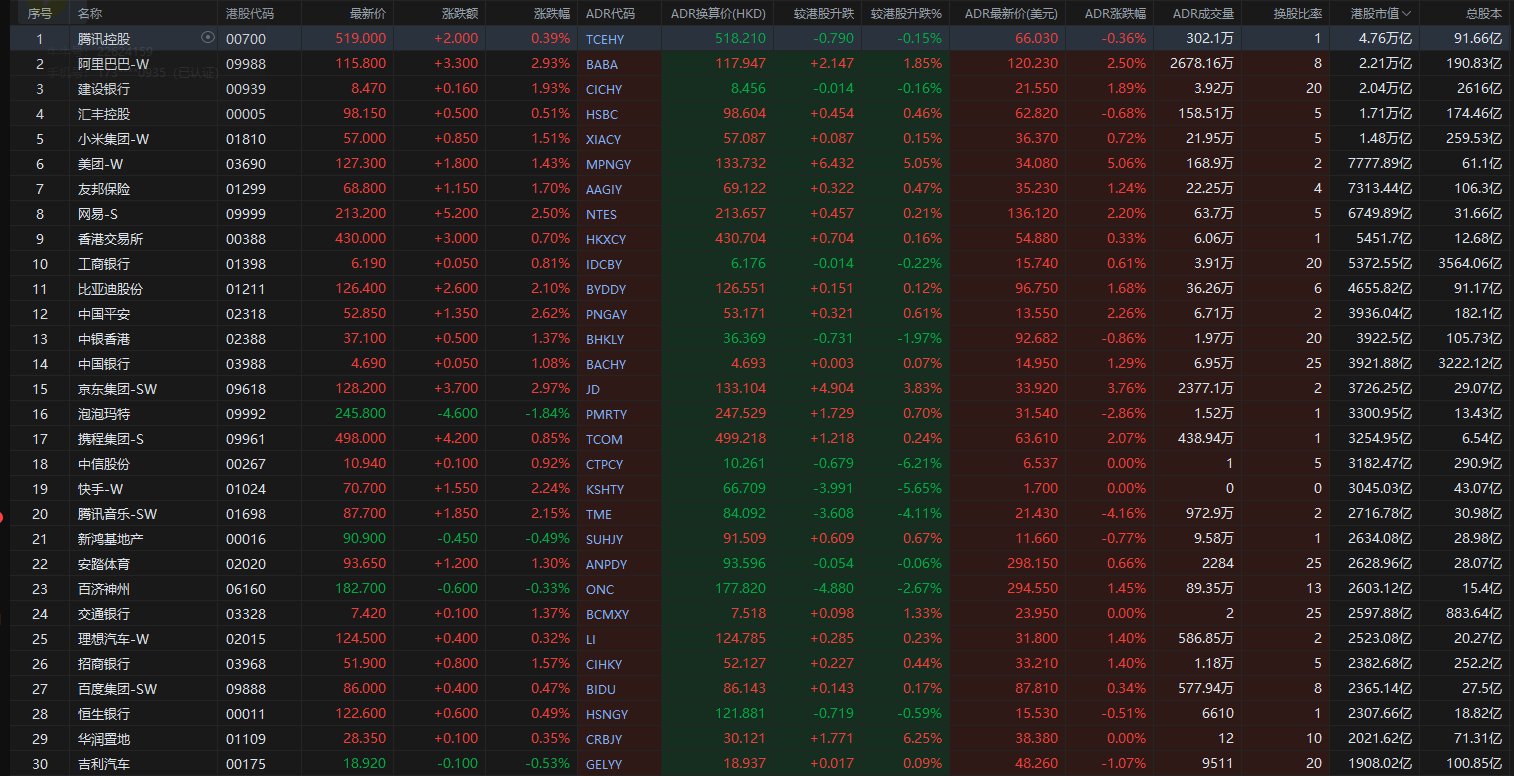1514x776 pixels.
Task: Click the GELYY ADR code
Action: coord(604,764)
